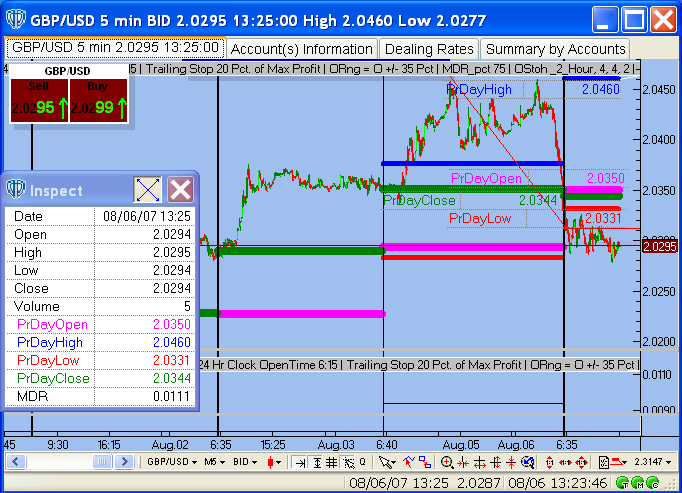The width and height of the screenshot is (682, 493).
Task: Open the GBP/USD symbol dropdown
Action: 172,462
